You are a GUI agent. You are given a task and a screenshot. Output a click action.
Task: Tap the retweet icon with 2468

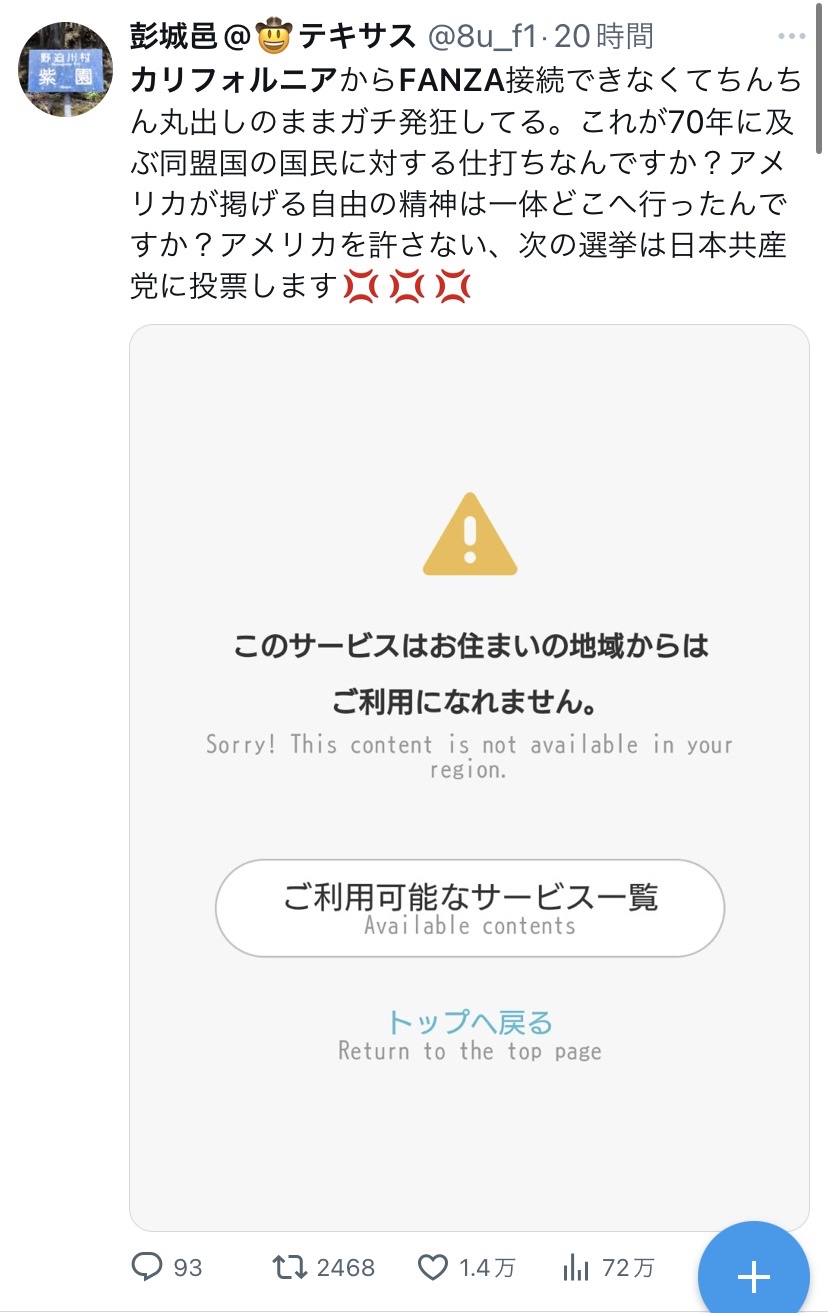291,1268
